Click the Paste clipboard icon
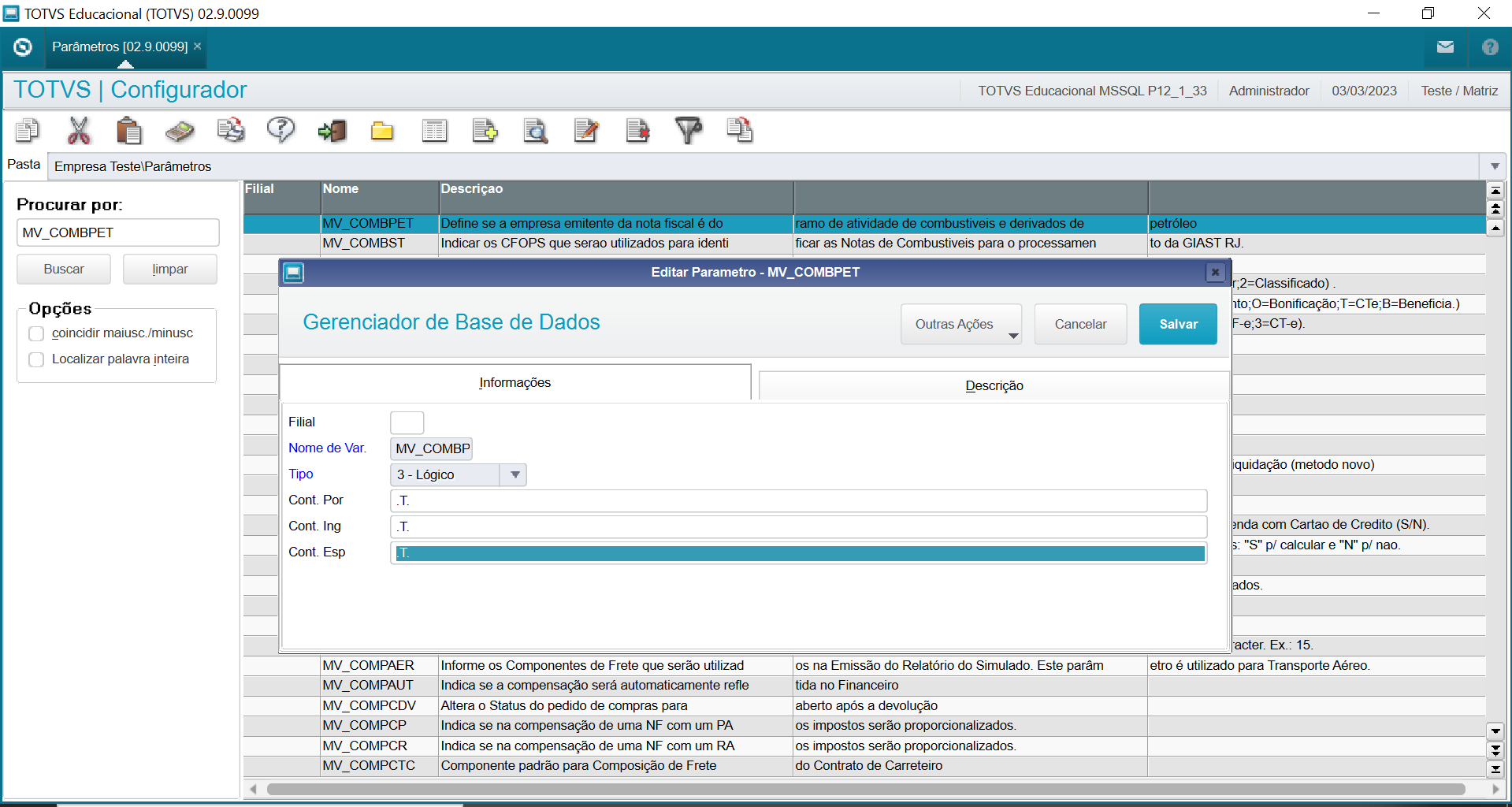 pos(128,130)
